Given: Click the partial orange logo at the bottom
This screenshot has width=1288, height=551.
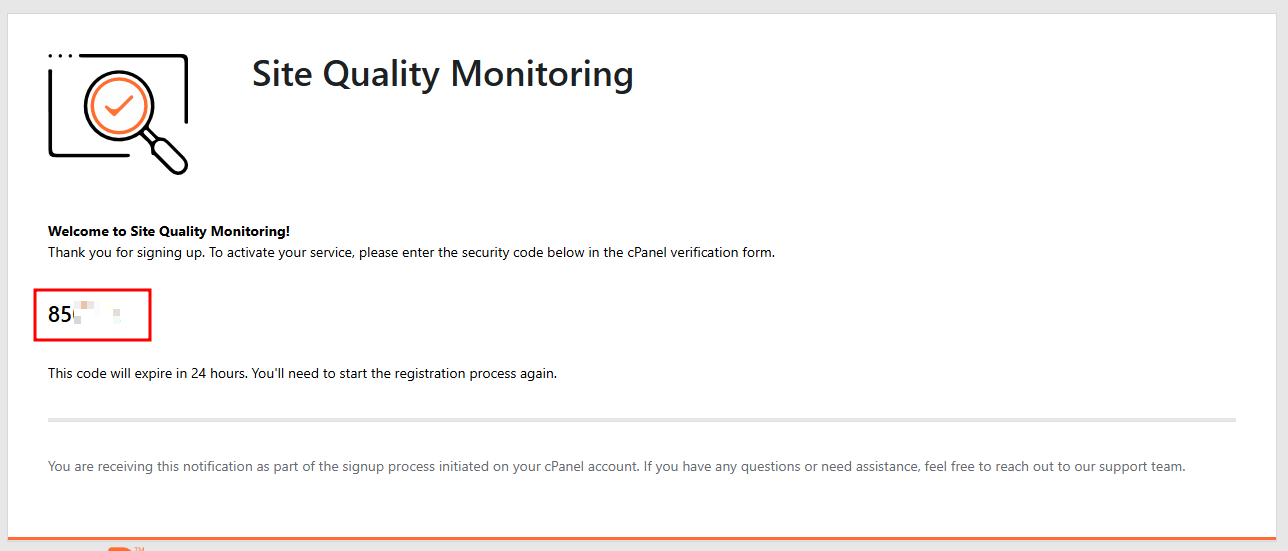Looking at the screenshot, I should pos(119,548).
